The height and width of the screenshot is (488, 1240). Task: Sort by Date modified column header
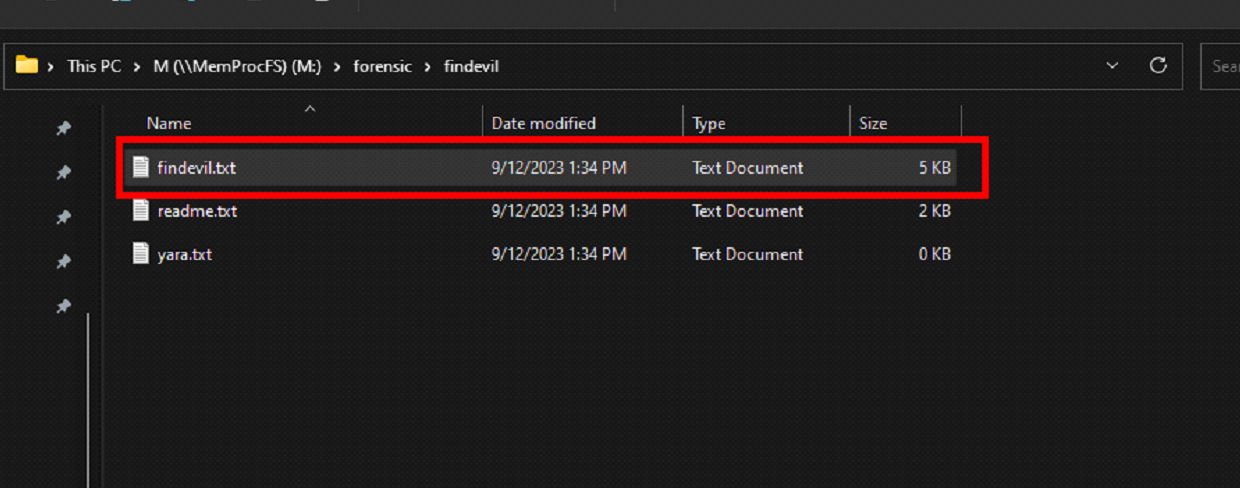click(x=543, y=124)
